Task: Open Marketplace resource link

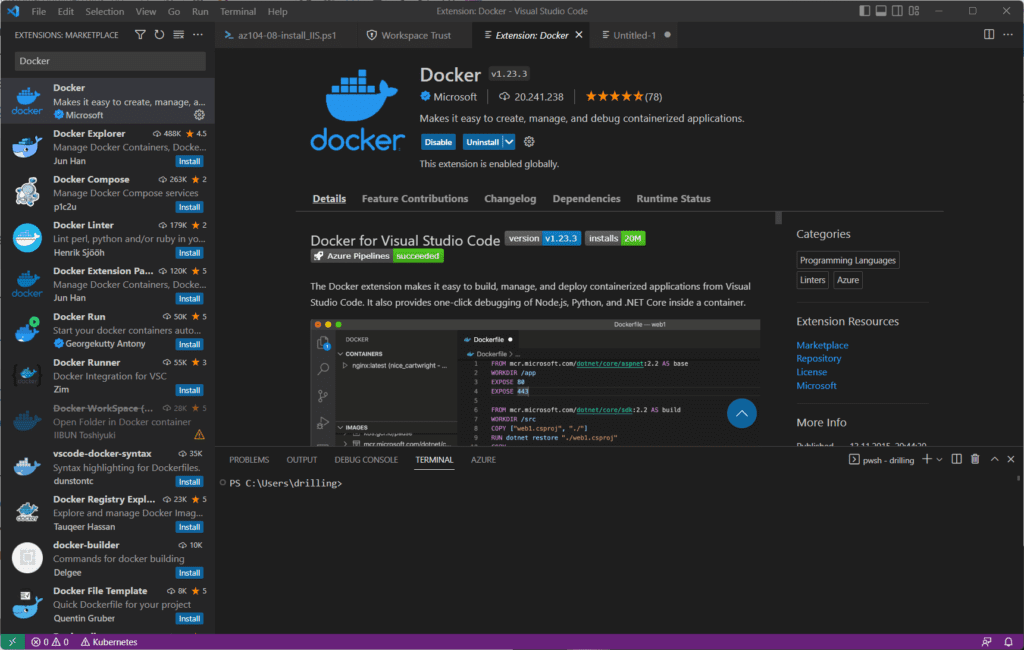Action: click(x=822, y=345)
